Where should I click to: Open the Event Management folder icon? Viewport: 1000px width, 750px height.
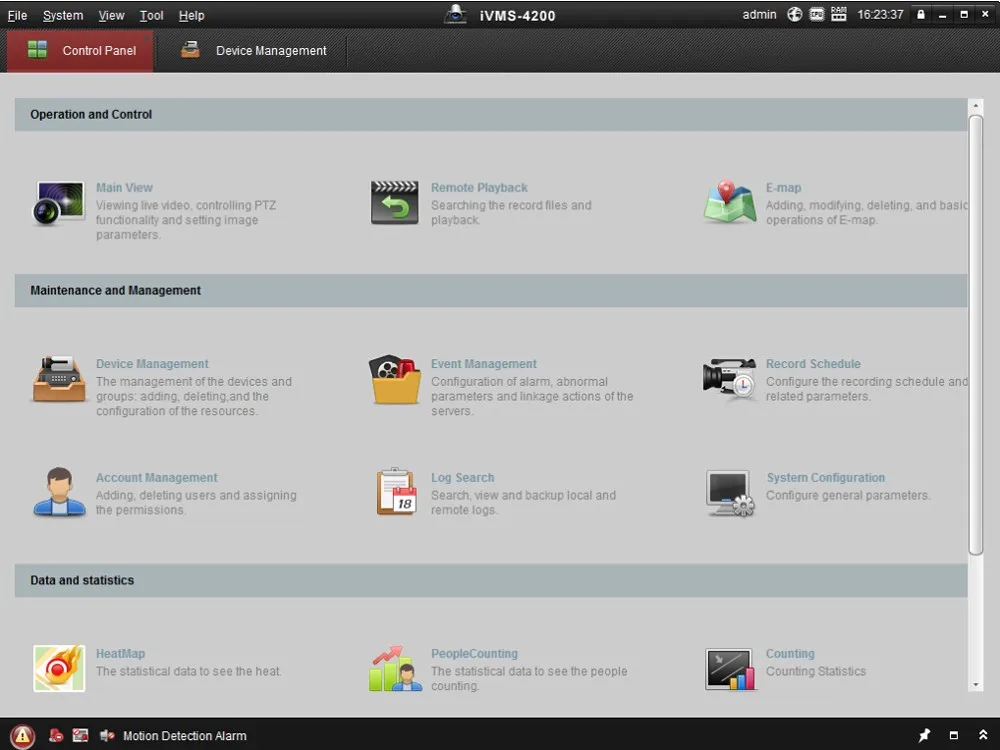pyautogui.click(x=395, y=379)
